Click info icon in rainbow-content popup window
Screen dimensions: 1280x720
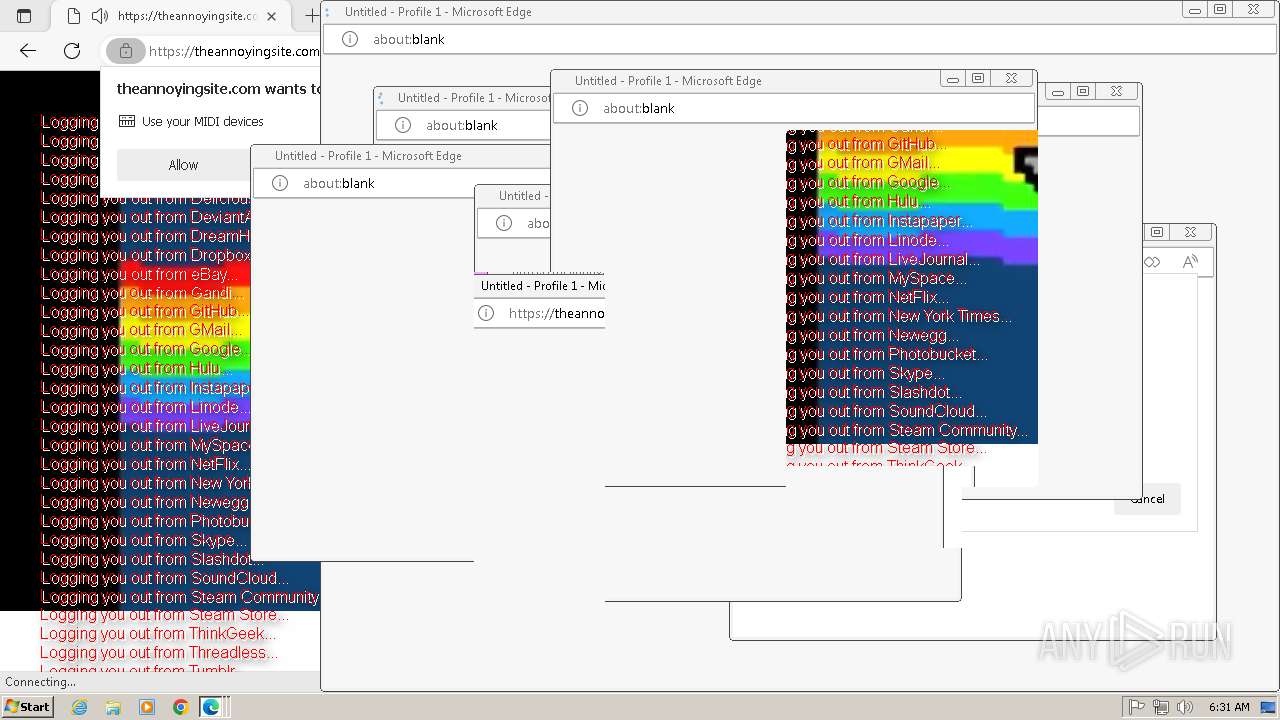tap(580, 108)
